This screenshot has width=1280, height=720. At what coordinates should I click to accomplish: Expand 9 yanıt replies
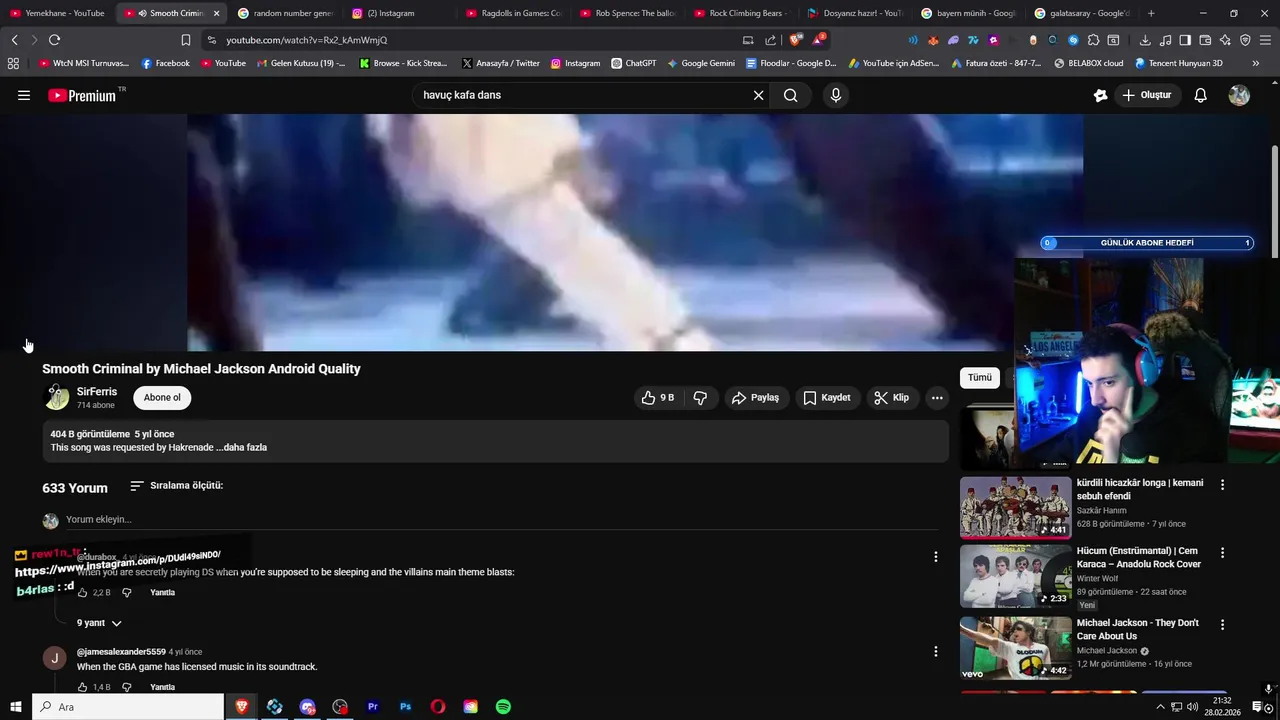(99, 623)
